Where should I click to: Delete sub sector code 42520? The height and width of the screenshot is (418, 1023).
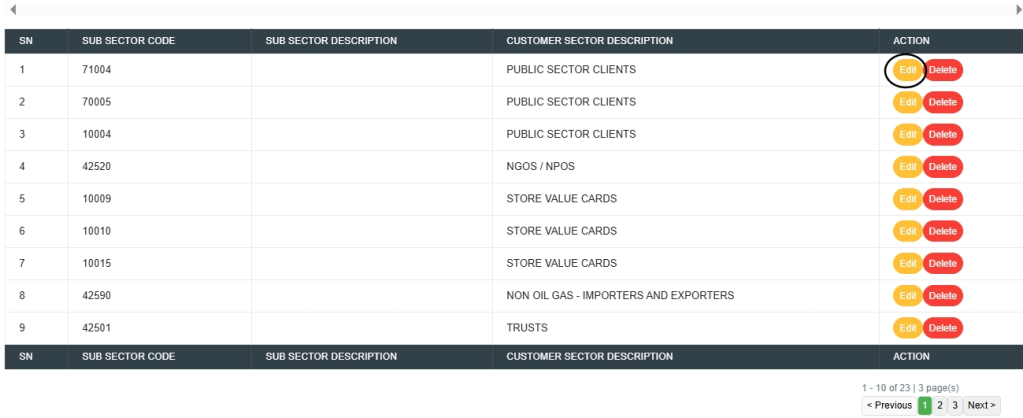(943, 167)
